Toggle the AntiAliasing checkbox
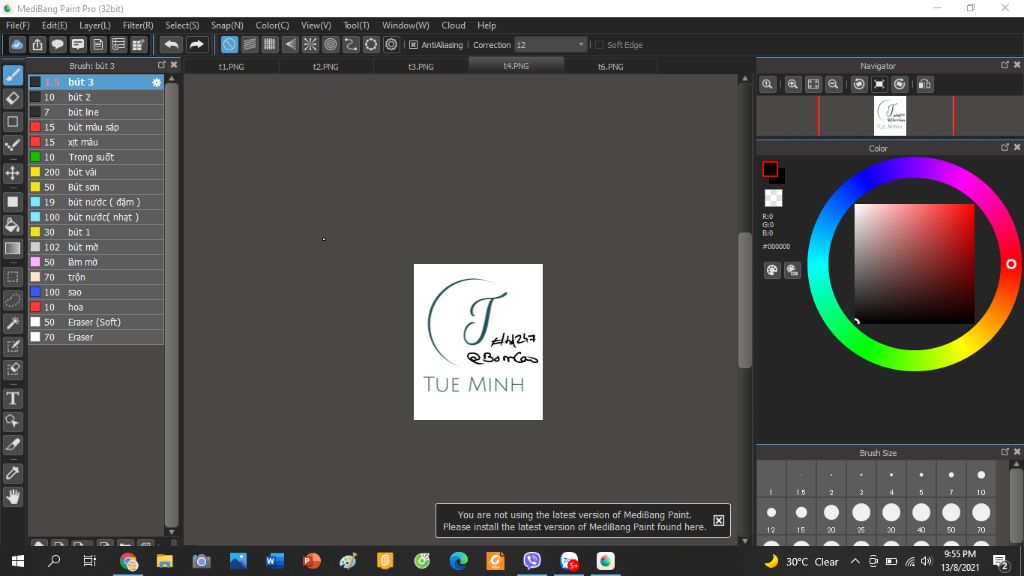1024x576 pixels. (413, 44)
